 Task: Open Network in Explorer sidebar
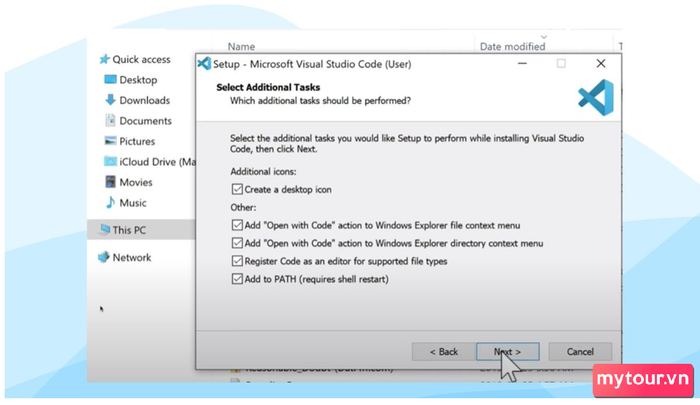click(132, 258)
